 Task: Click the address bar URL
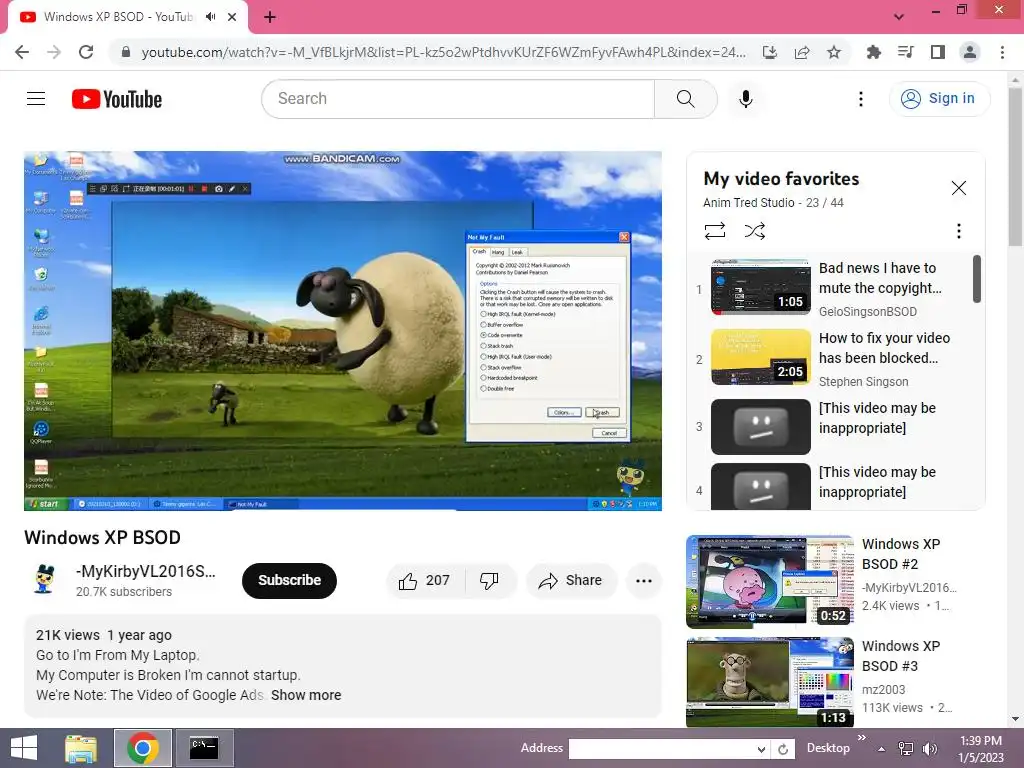tap(443, 52)
